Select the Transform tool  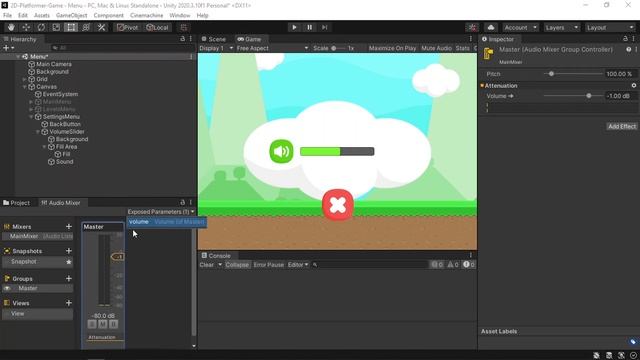coord(86,27)
